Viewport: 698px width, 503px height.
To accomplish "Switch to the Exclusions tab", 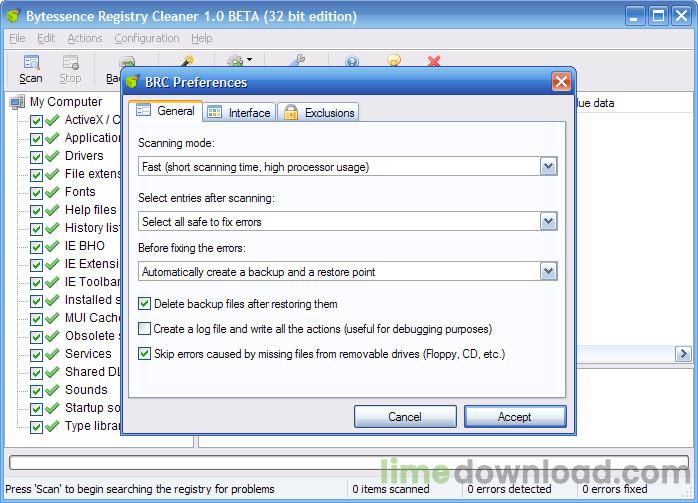I will click(318, 113).
